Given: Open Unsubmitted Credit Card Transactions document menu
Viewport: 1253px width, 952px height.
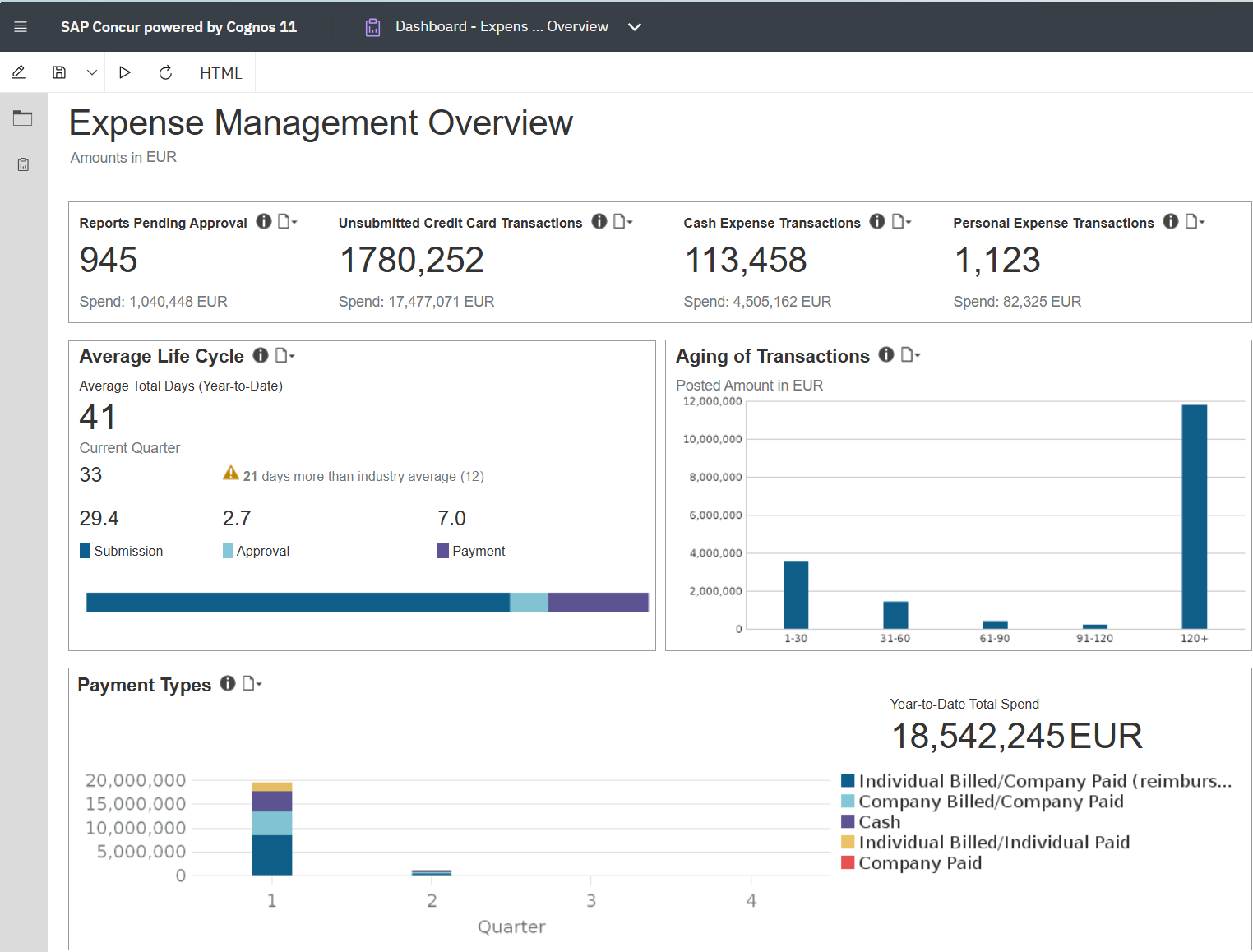Looking at the screenshot, I should coord(622,222).
